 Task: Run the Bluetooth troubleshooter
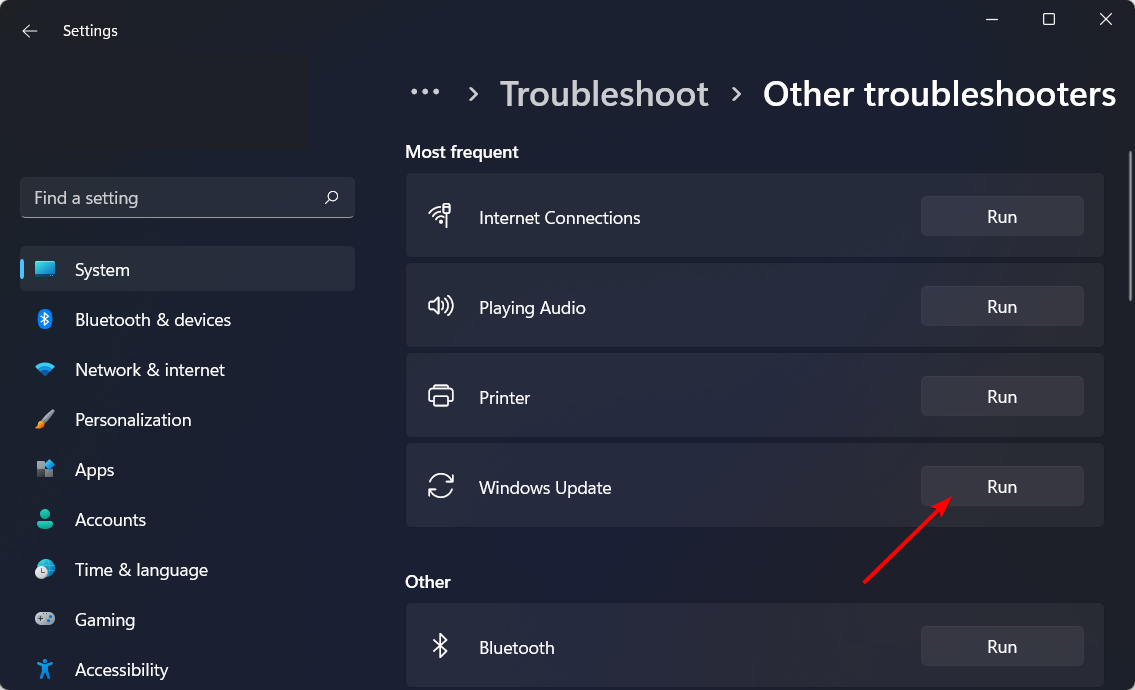pyautogui.click(x=1001, y=647)
